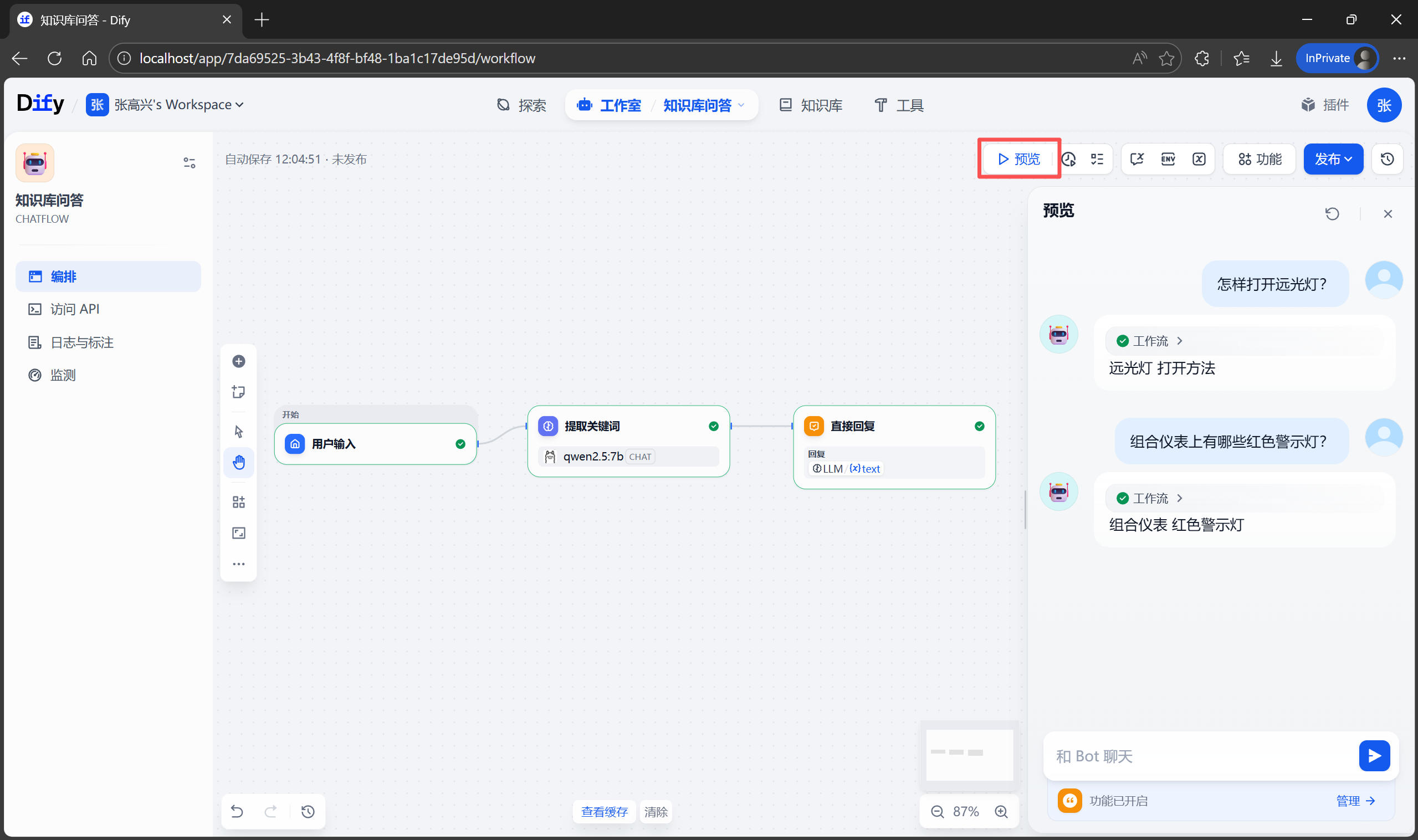Click the add node plus icon
This screenshot has width=1418, height=840.
point(238,361)
